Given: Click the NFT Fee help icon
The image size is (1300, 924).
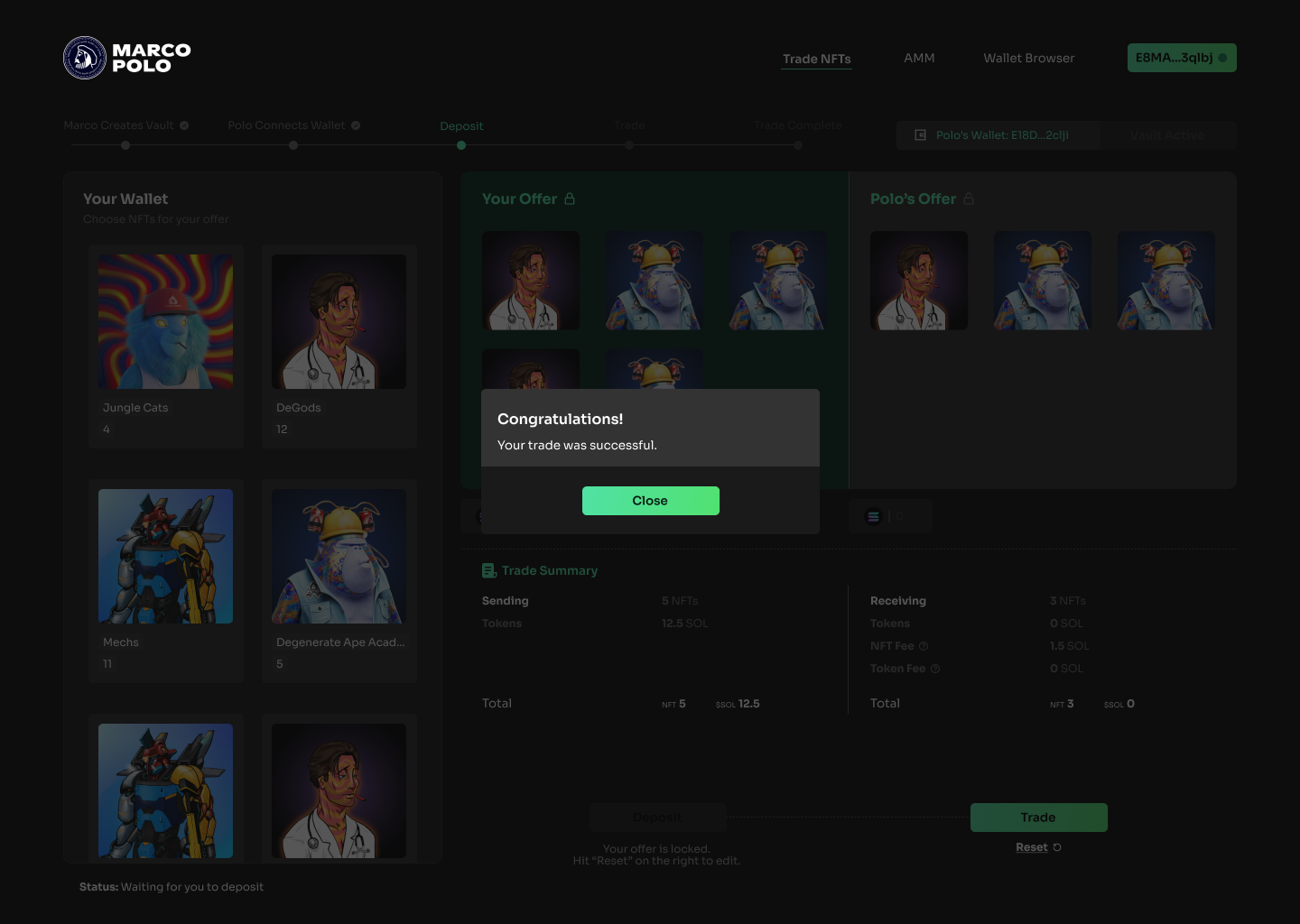Looking at the screenshot, I should pyautogui.click(x=923, y=646).
